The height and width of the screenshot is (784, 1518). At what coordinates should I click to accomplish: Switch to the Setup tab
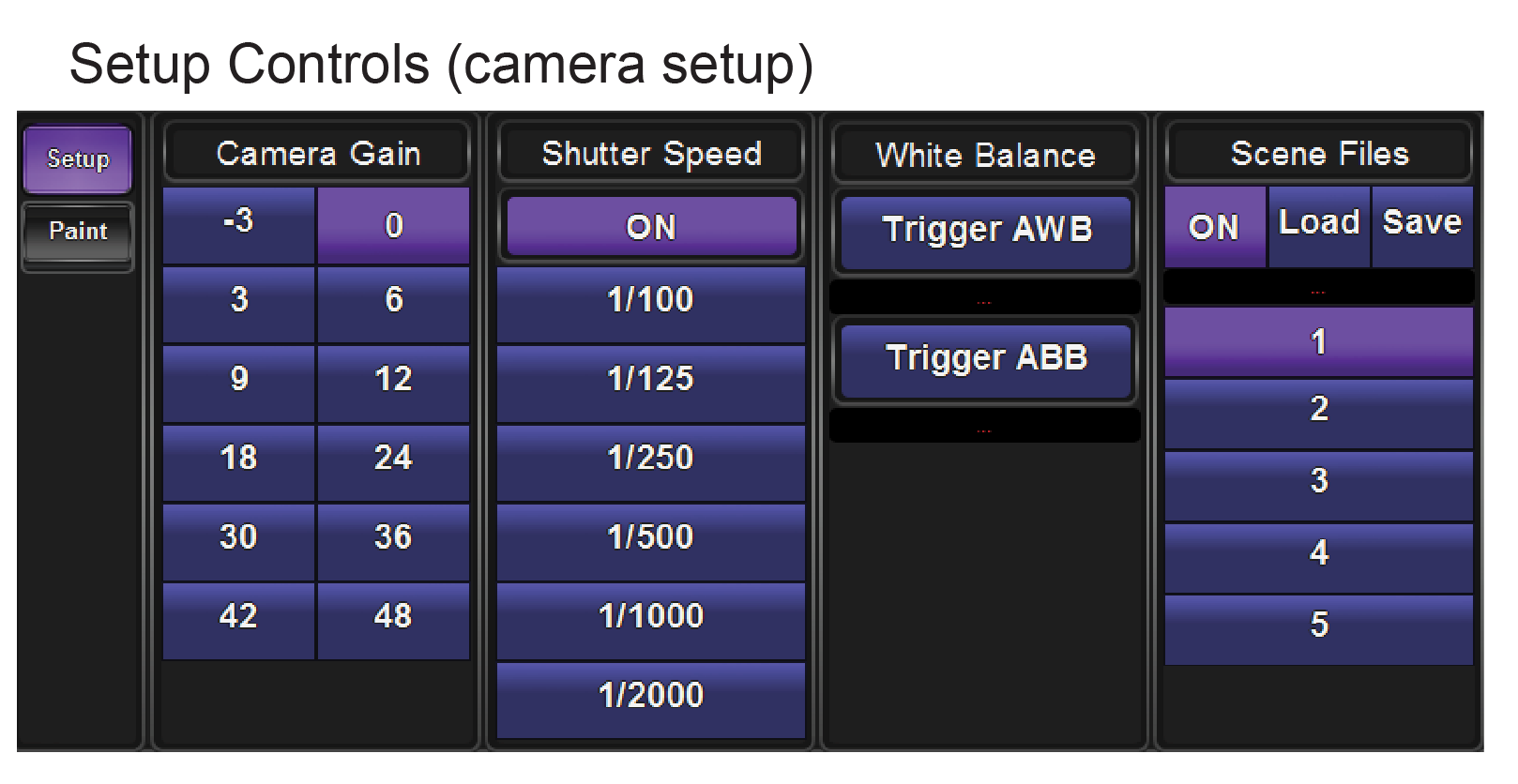click(78, 159)
